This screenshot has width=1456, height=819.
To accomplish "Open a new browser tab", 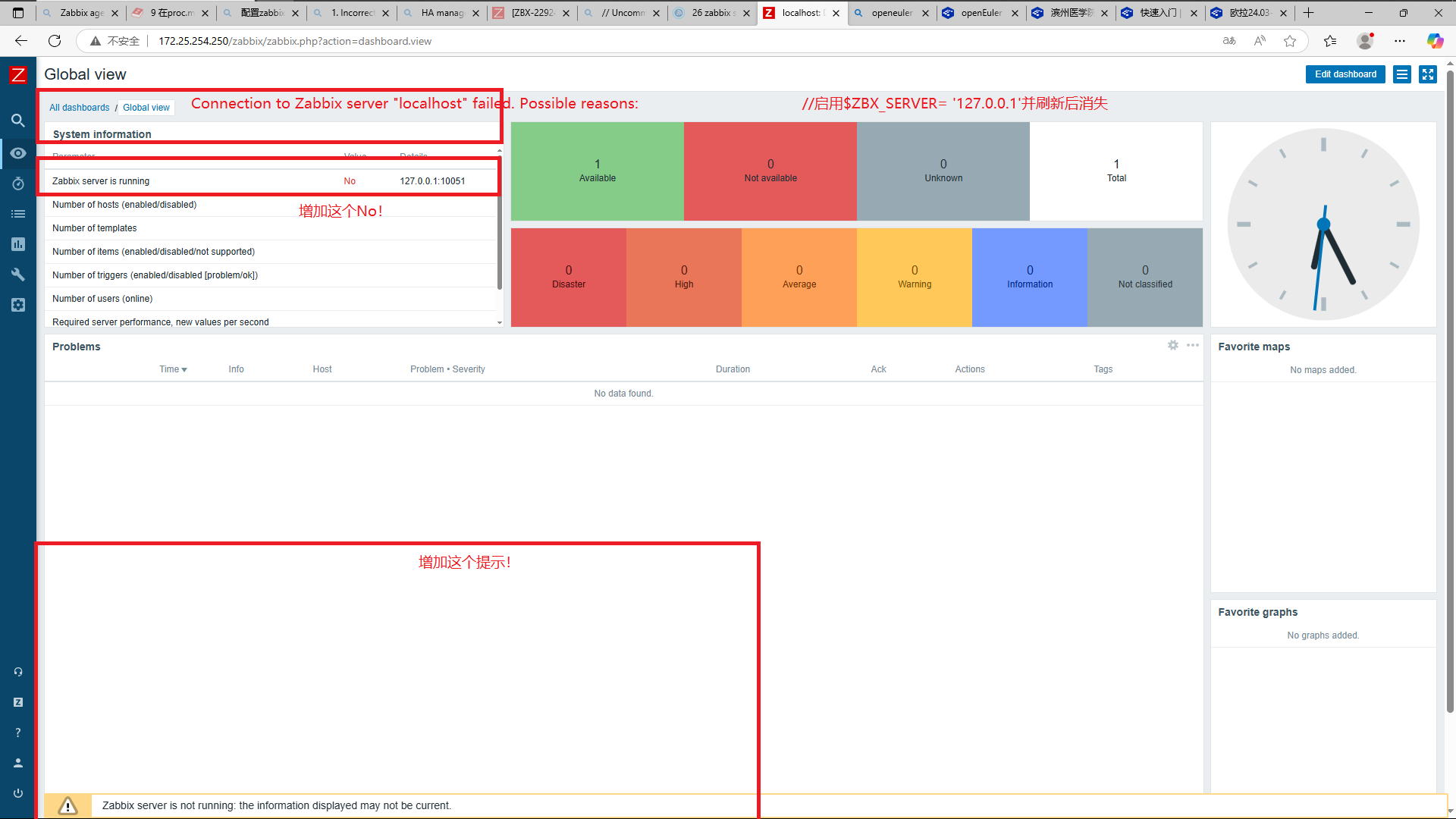I will pos(1308,13).
